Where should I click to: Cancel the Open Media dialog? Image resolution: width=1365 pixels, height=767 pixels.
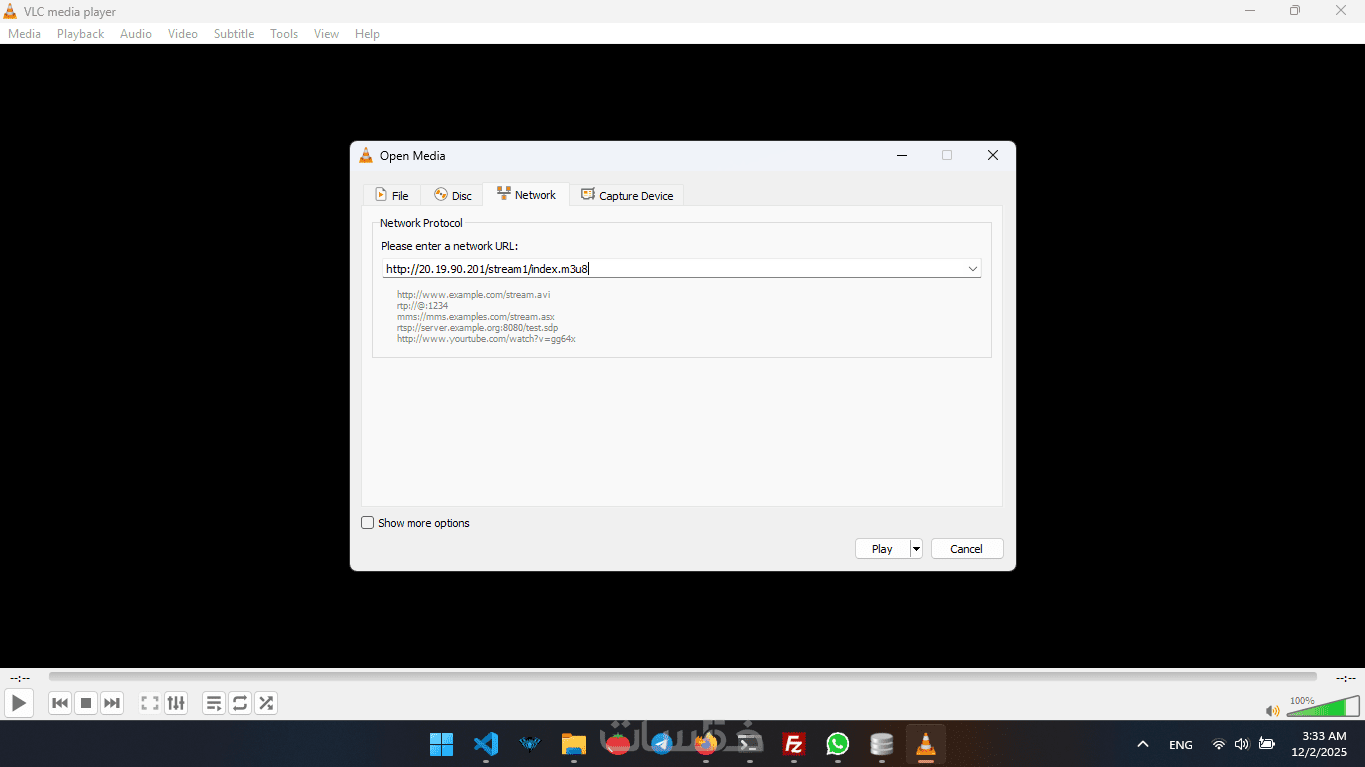(x=966, y=549)
